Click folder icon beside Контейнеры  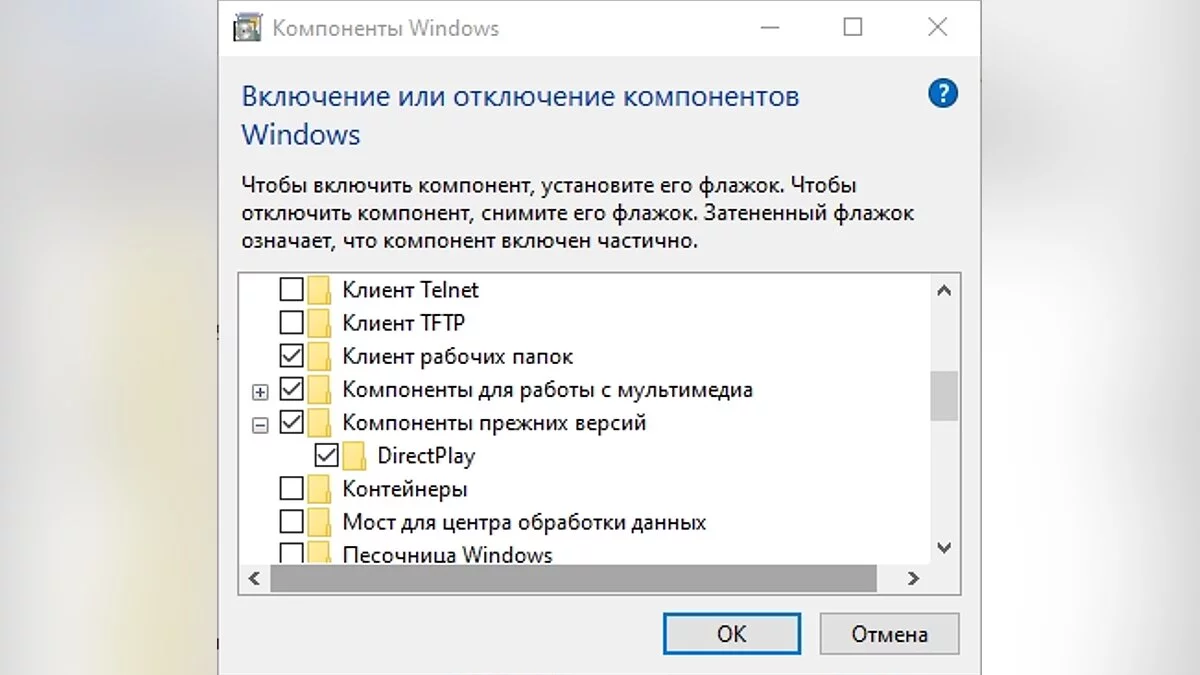[x=319, y=489]
